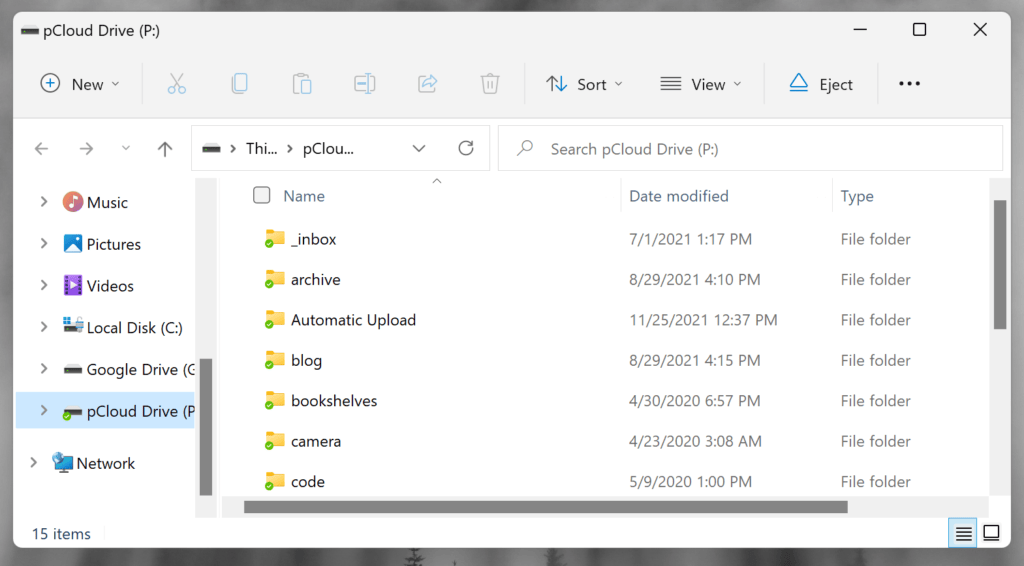
Task: Click the 'Thi...' breadcrumb segment
Action: (x=261, y=149)
